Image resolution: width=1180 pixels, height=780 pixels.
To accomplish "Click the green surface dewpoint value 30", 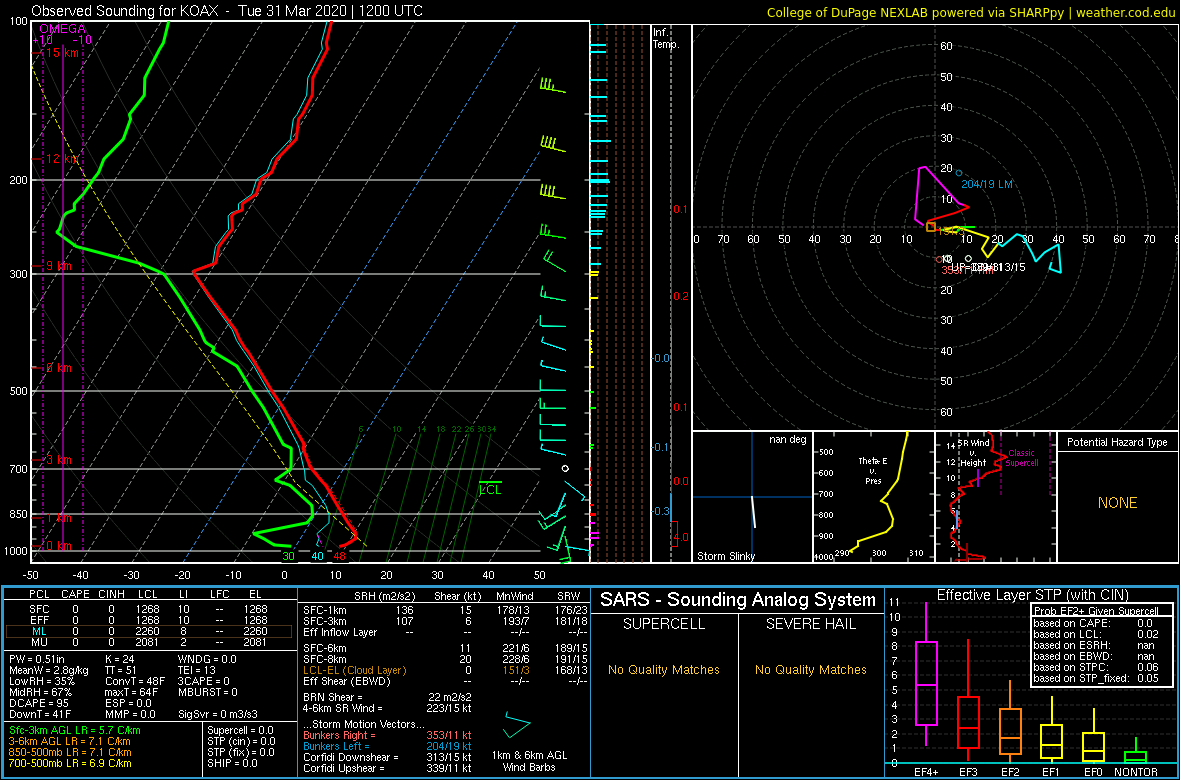I will click(x=288, y=556).
